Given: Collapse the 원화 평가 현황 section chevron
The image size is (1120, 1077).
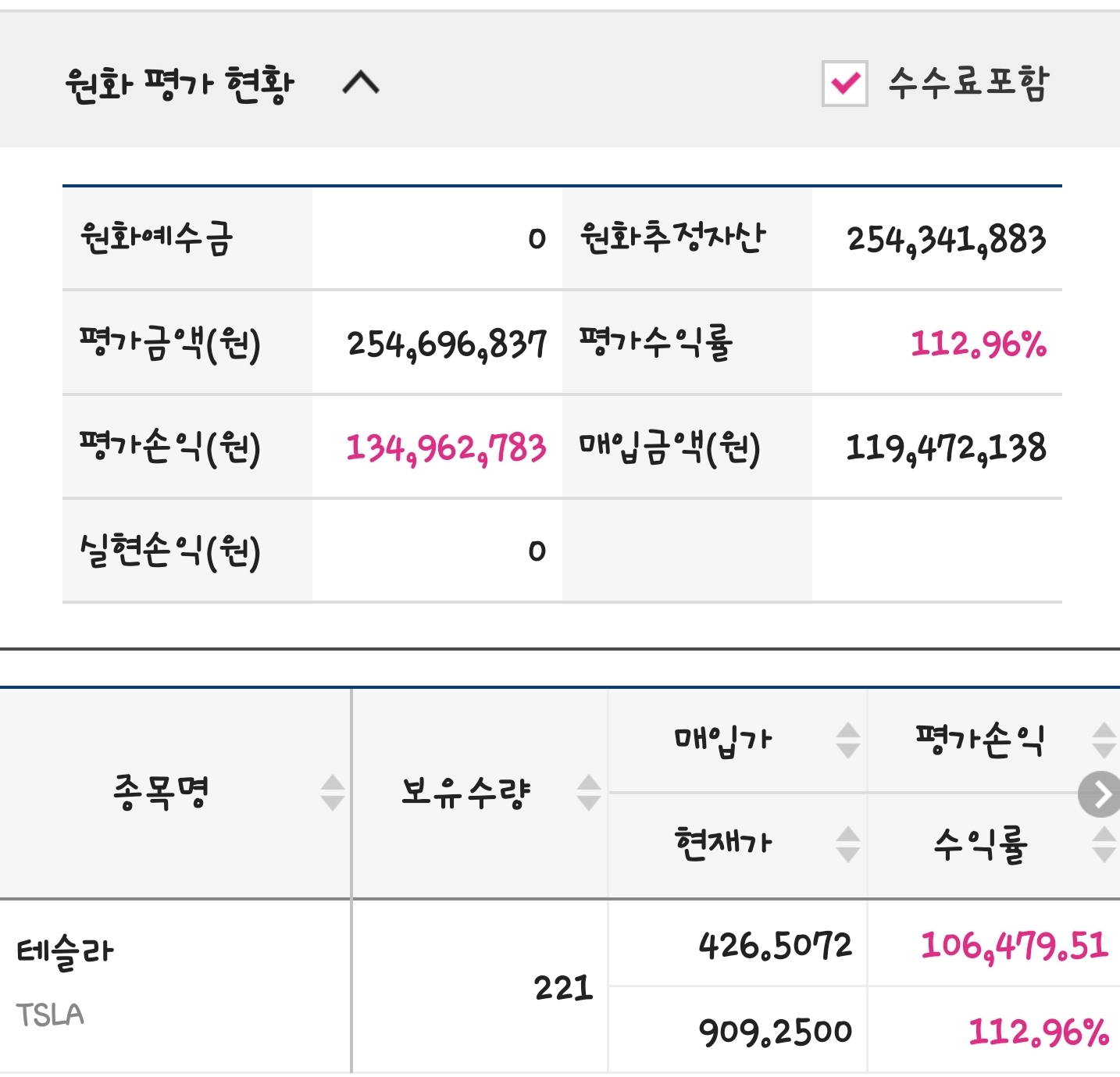Looking at the screenshot, I should point(361,82).
